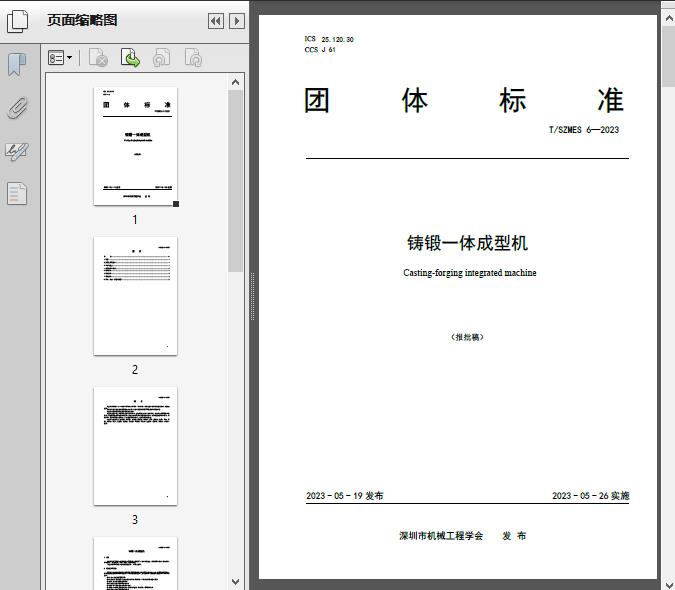Select page 1 thumbnail

135,146
